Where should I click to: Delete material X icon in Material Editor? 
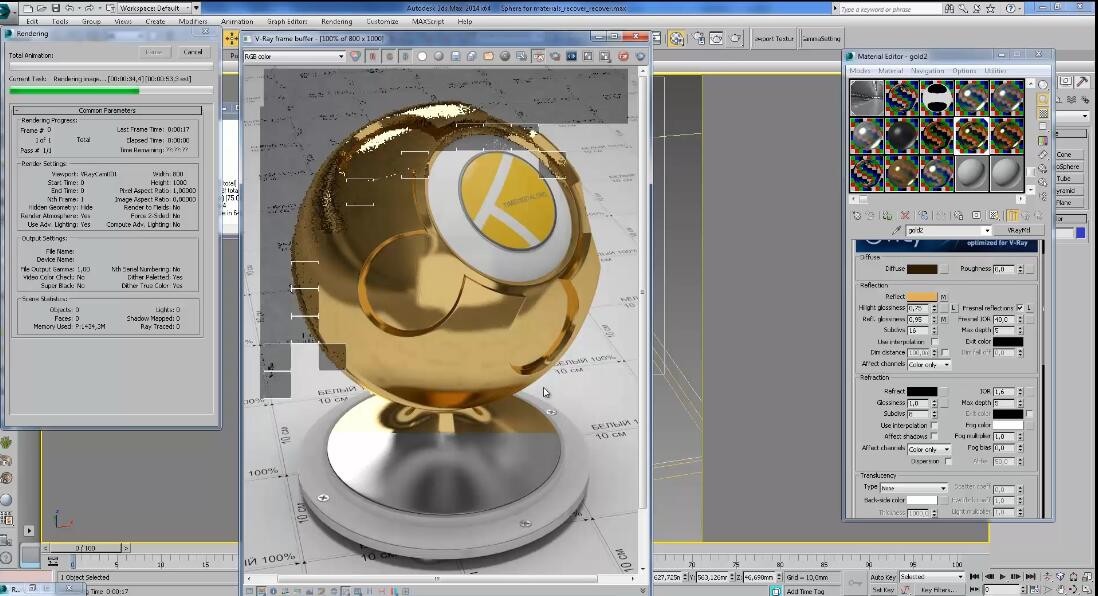905,216
